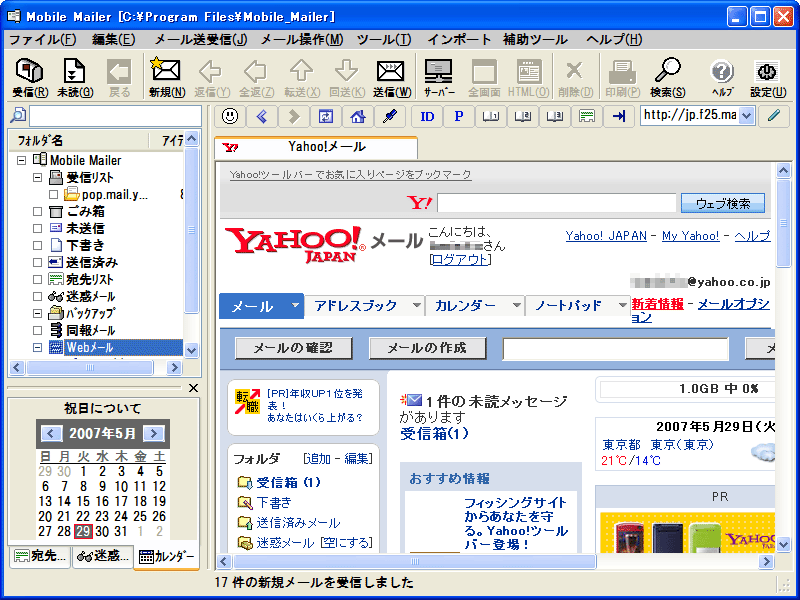This screenshot has height=600, width=800.
Task: Open the 補助ツール menu
Action: [x=535, y=39]
